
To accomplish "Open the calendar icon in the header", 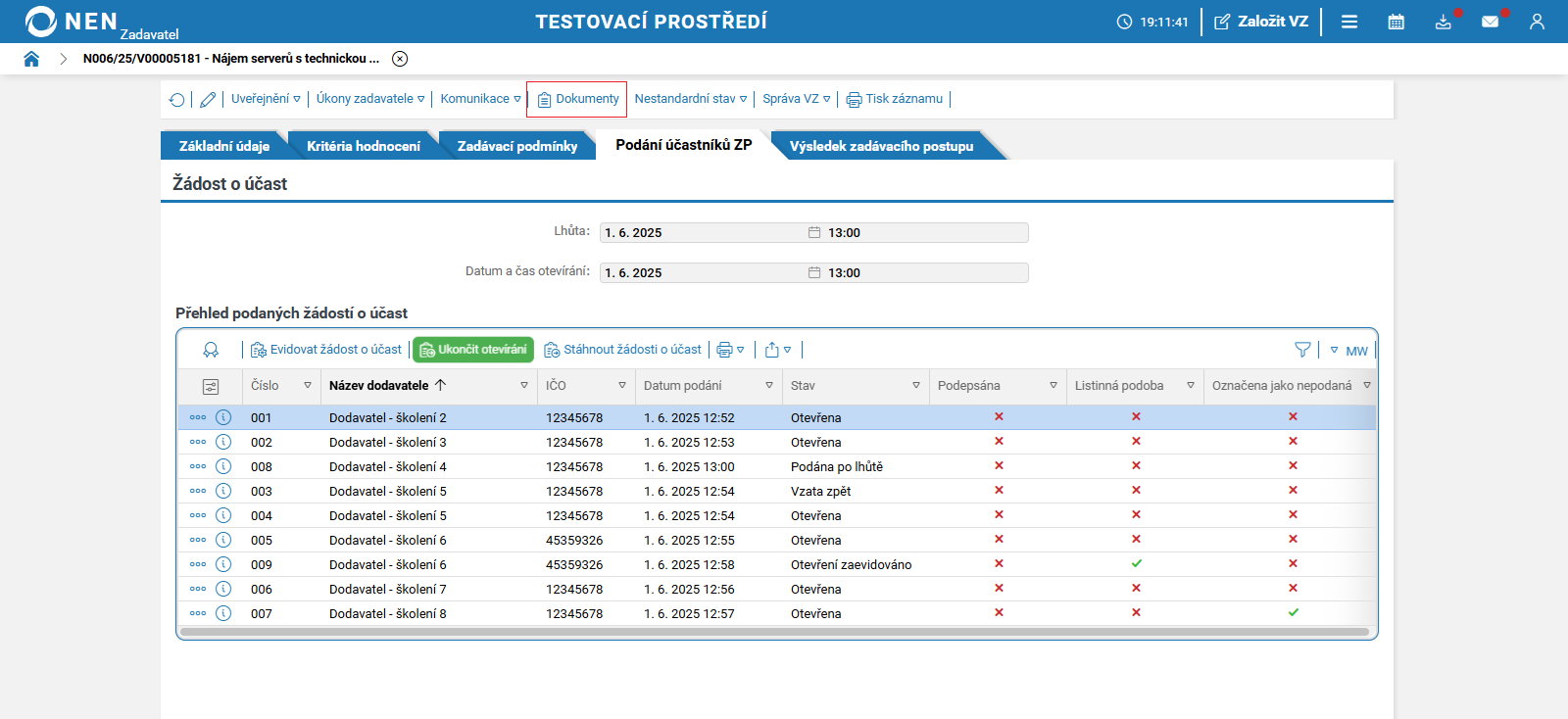I will pyautogui.click(x=1396, y=22).
